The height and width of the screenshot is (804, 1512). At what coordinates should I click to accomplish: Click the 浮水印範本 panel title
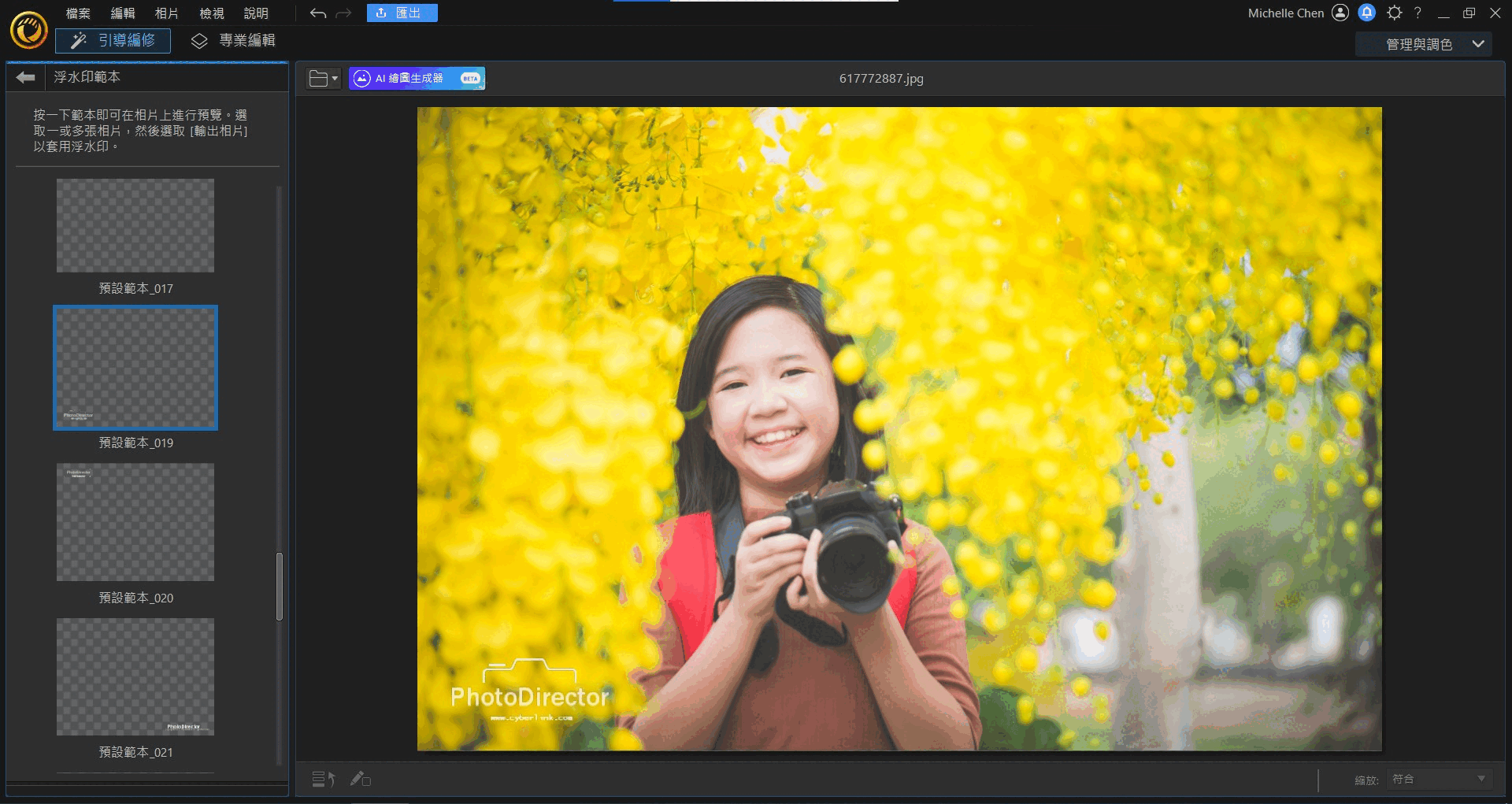click(x=87, y=77)
